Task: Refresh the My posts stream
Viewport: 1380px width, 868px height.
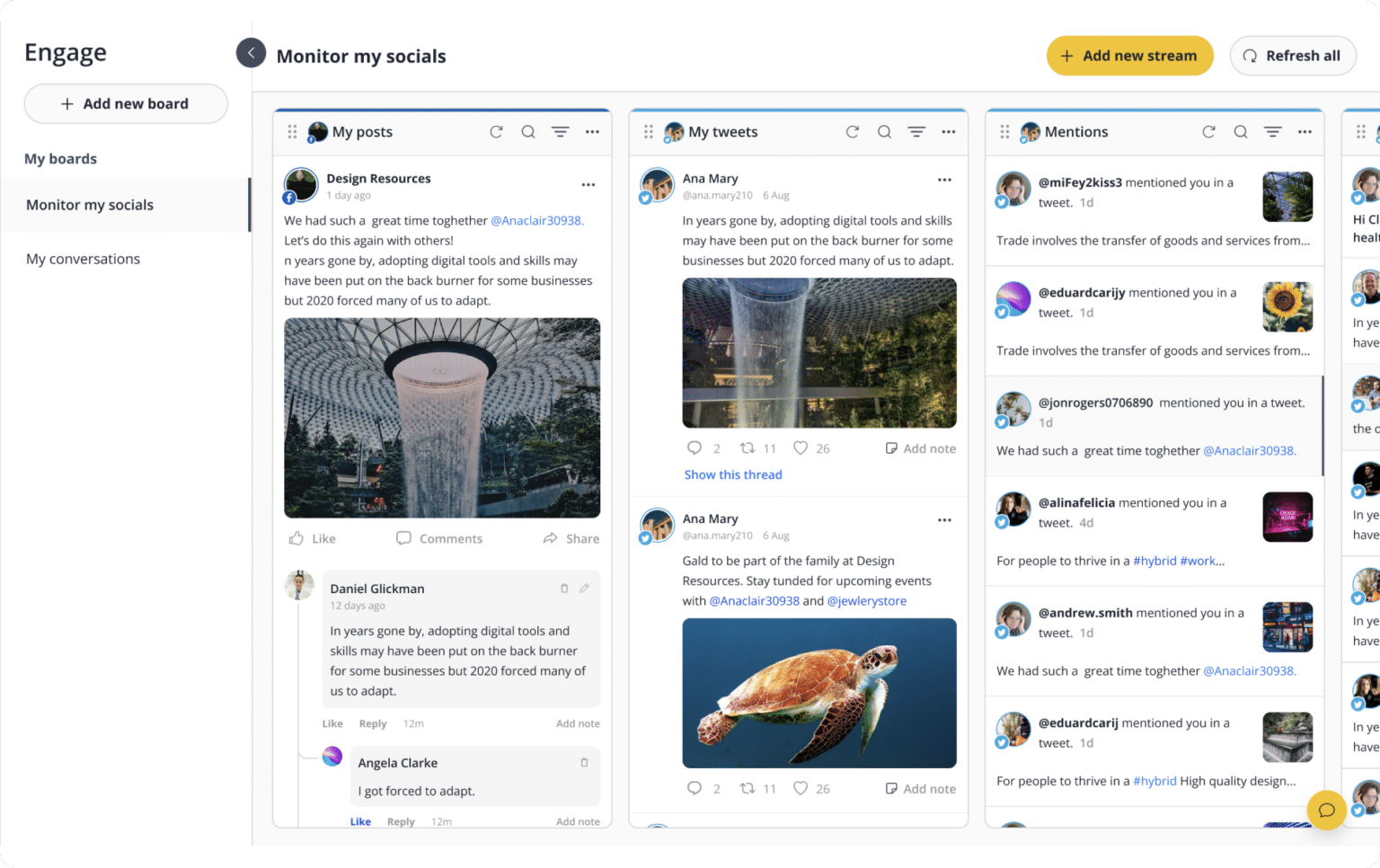Action: click(x=496, y=132)
